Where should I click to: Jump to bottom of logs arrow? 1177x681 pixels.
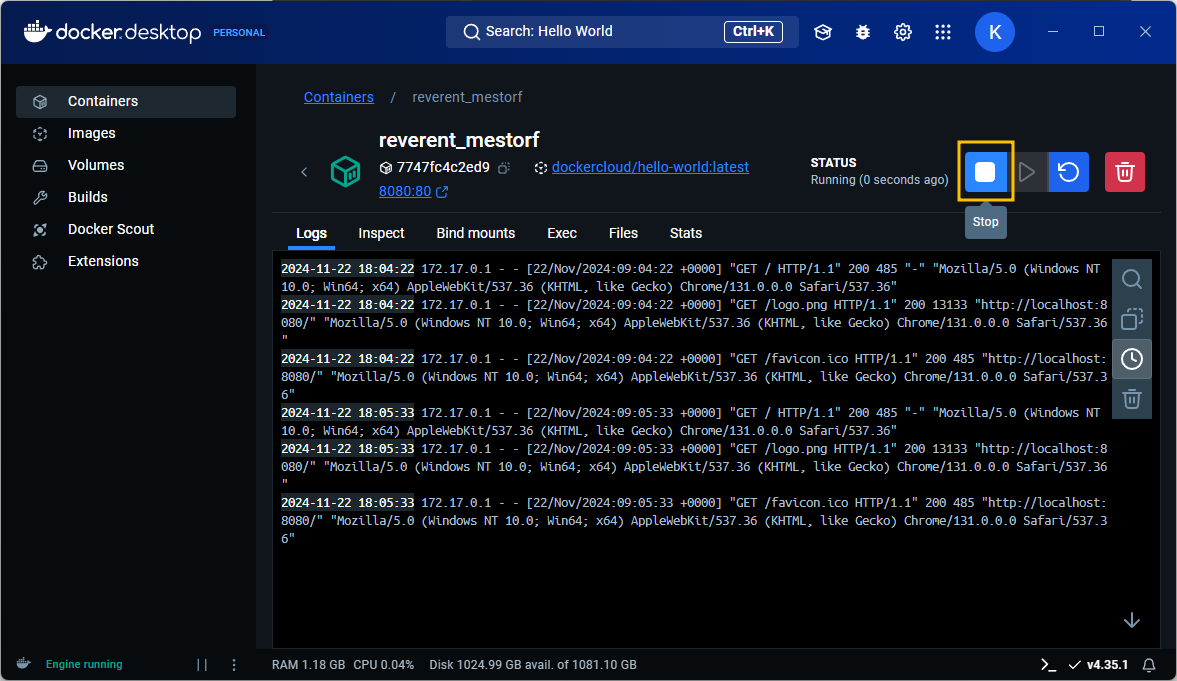click(1132, 620)
